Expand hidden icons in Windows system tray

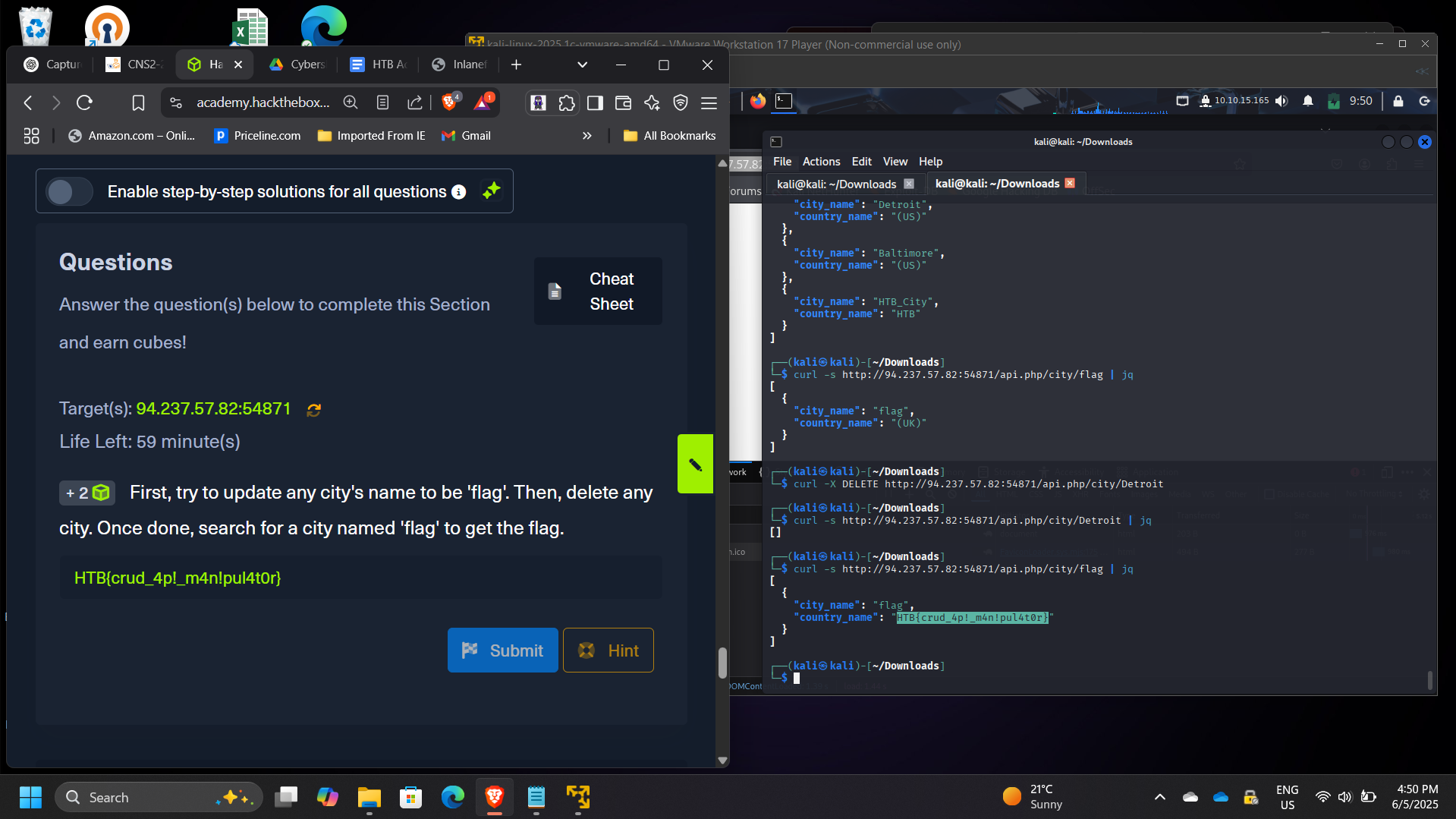click(x=1159, y=797)
